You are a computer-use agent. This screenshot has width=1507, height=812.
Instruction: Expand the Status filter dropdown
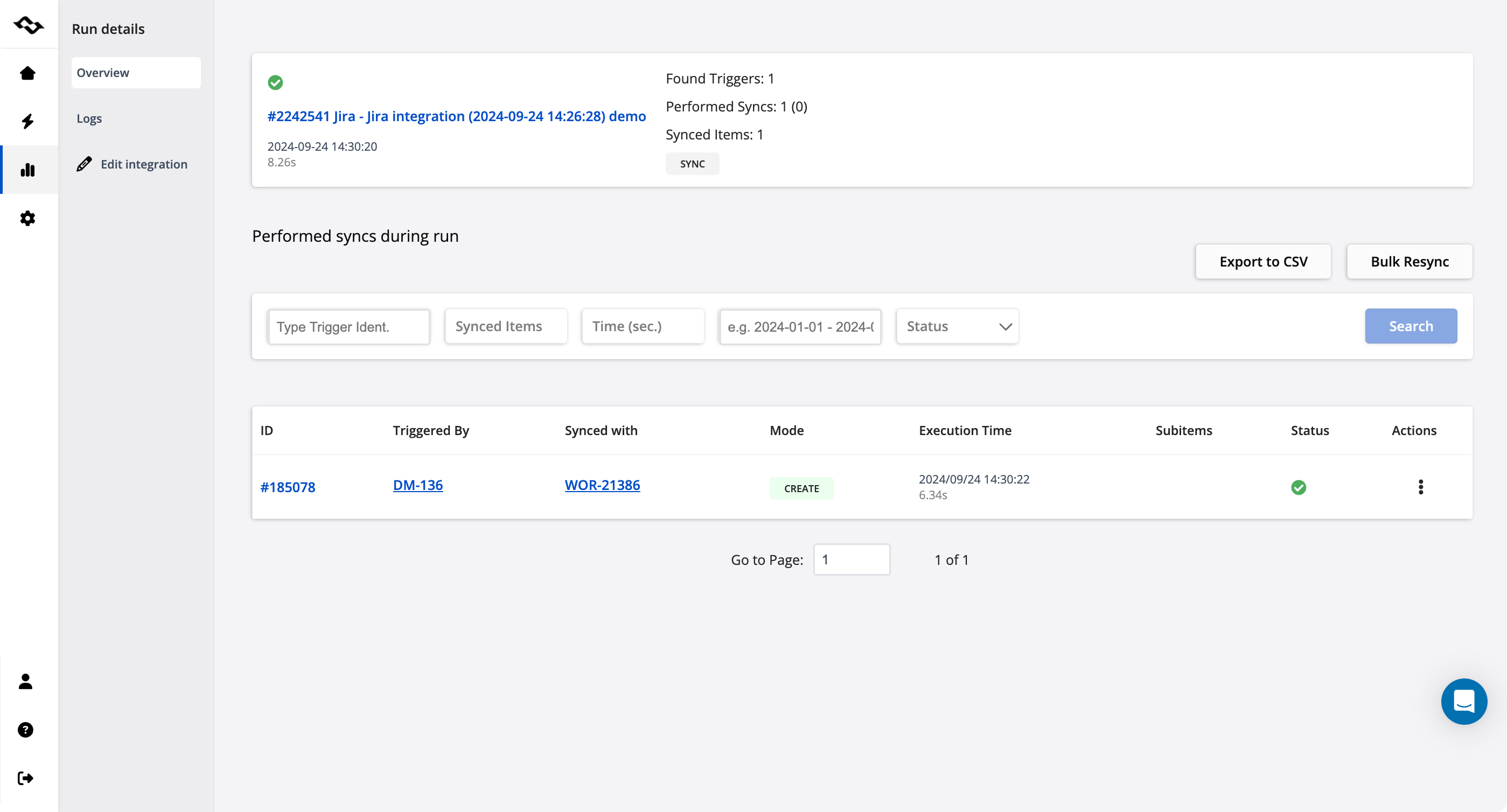click(957, 326)
